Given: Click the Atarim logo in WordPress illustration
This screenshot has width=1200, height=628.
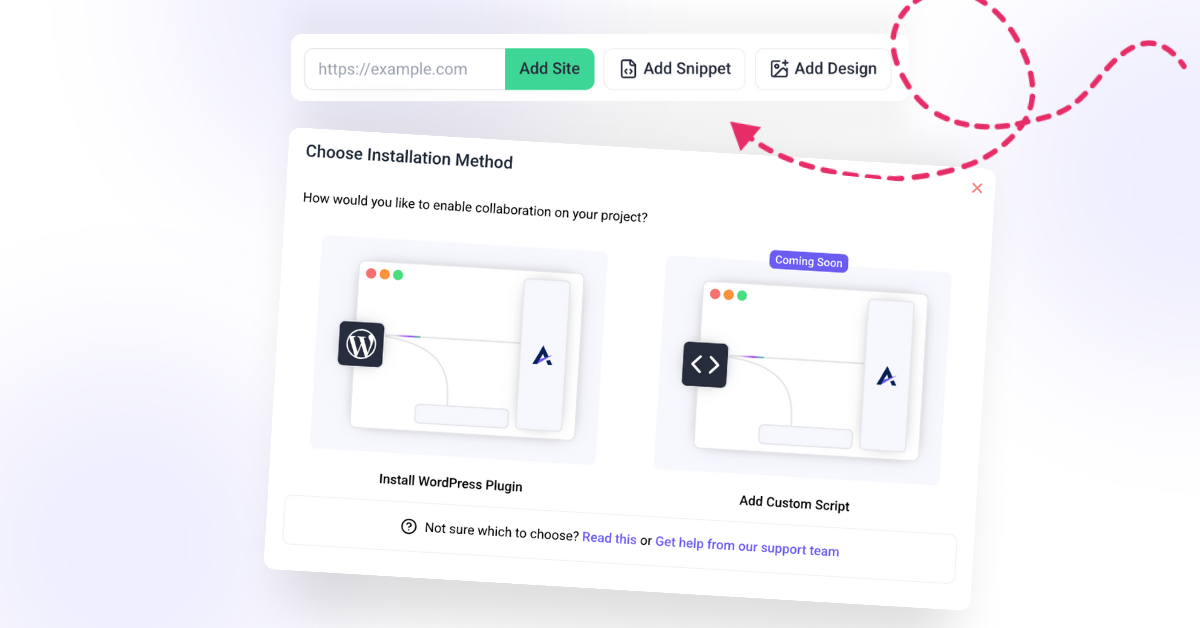Looking at the screenshot, I should click(x=542, y=355).
